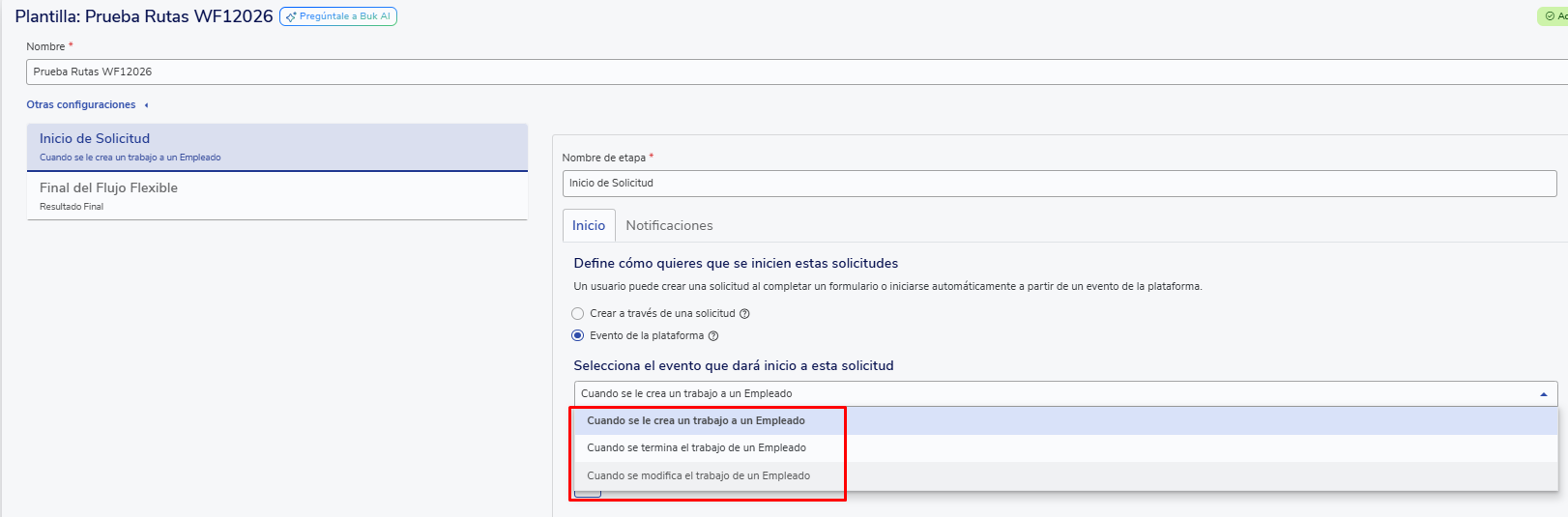This screenshot has height=517, width=1568.
Task: Click the small arrow next to Otras configuraciones
Action: 146,105
